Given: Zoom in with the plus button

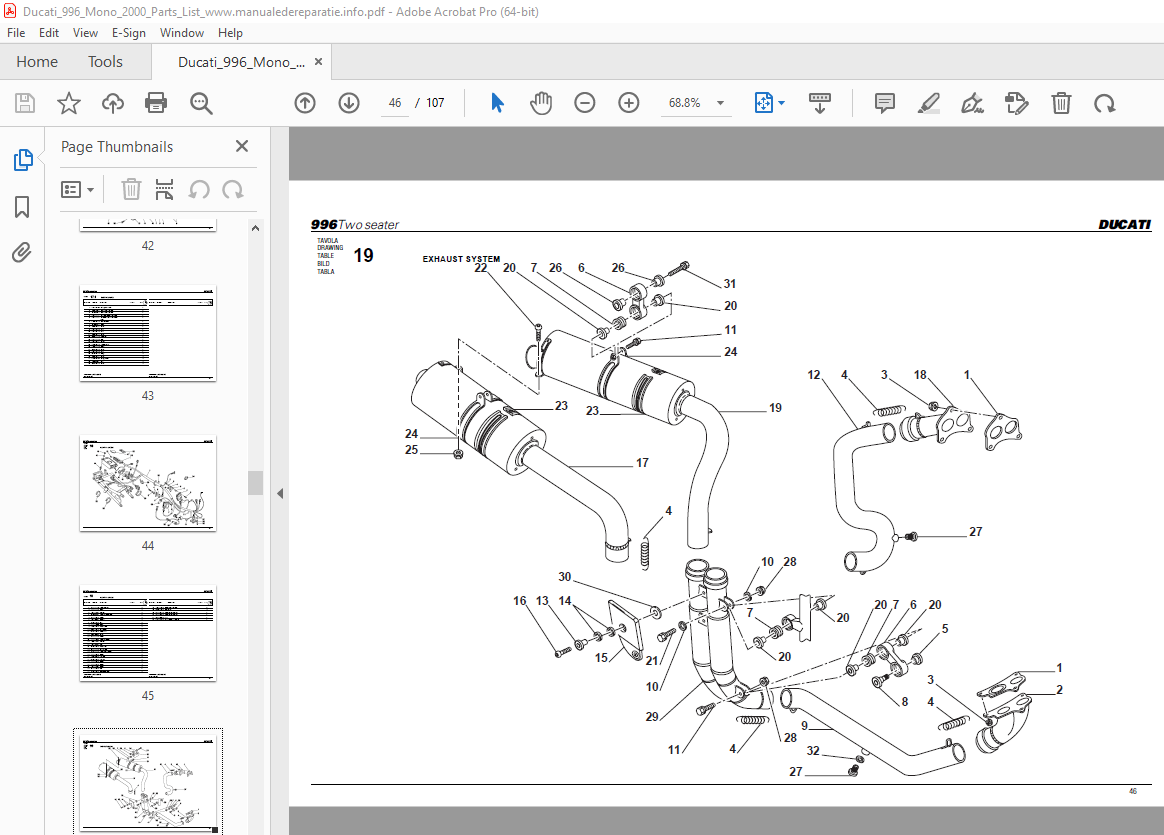Looking at the screenshot, I should point(629,103).
